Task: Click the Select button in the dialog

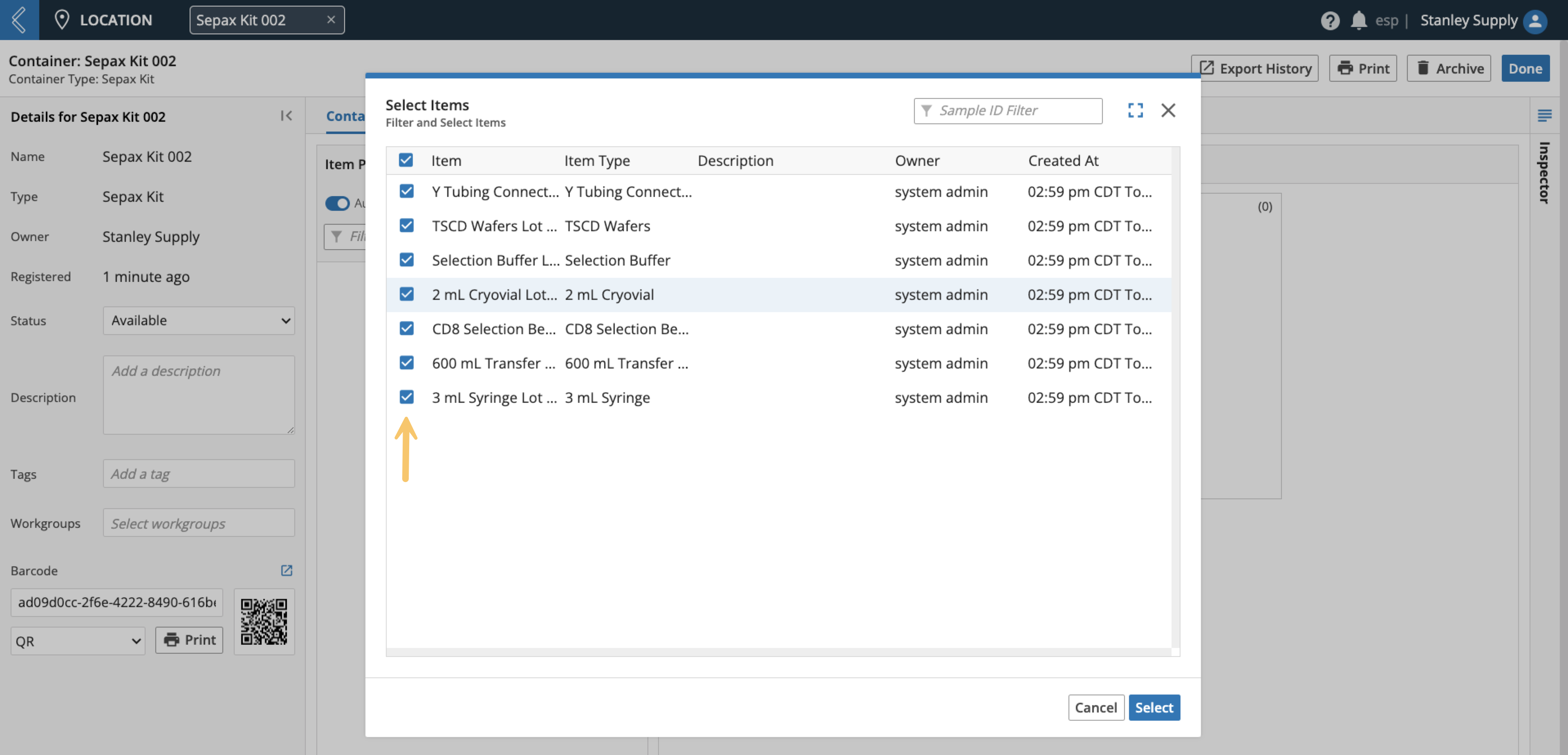Action: point(1154,708)
